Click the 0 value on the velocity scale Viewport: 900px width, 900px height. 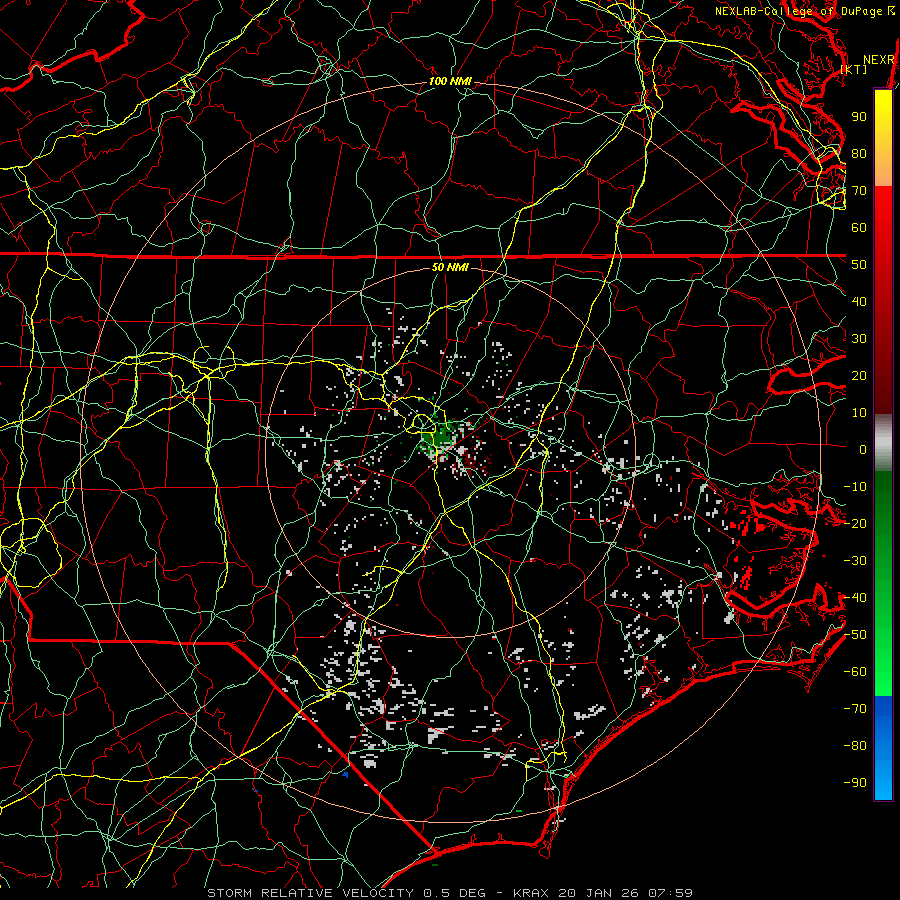click(x=863, y=450)
